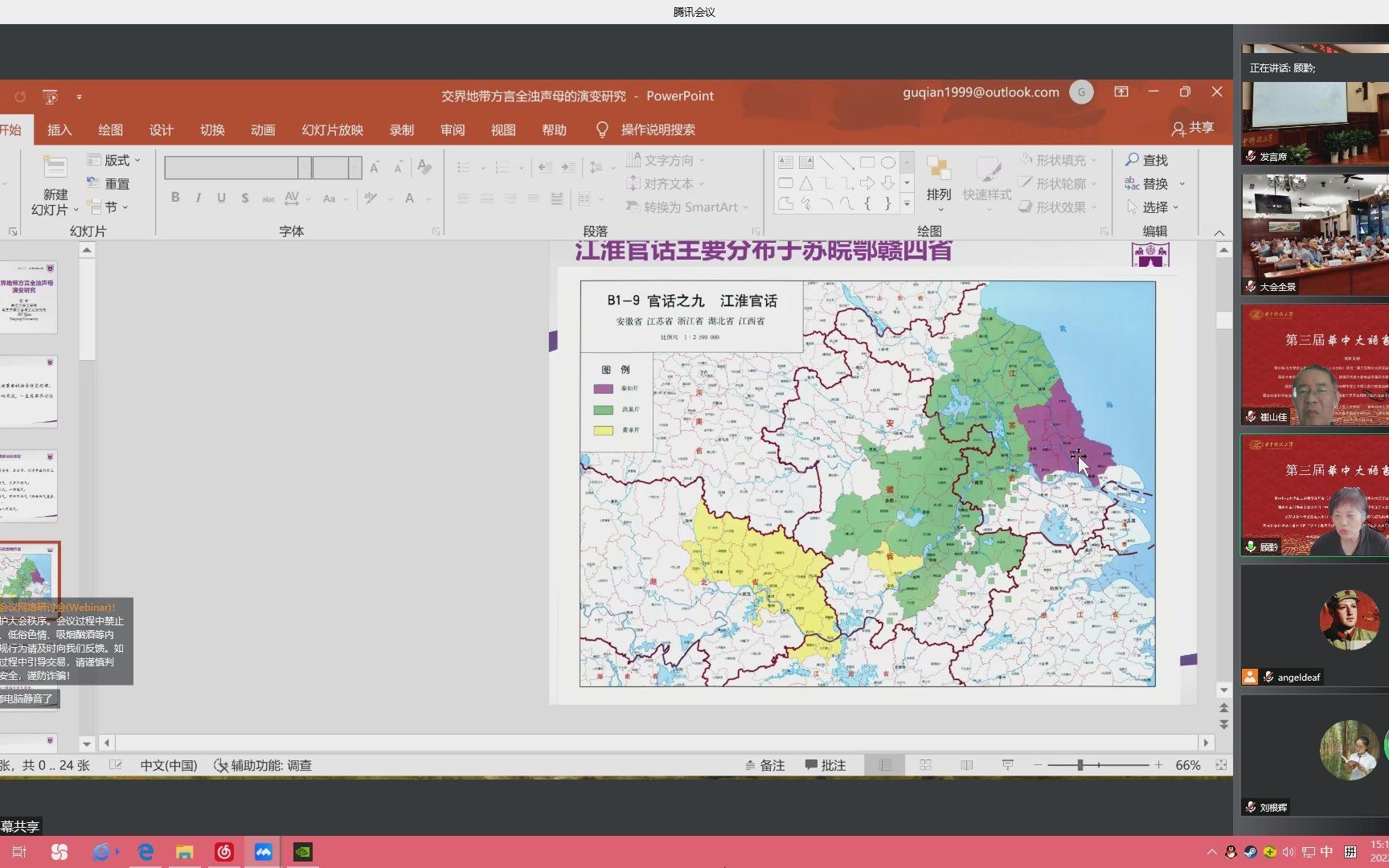Viewport: 1389px width, 868px height.
Task: Click Shape Fill (形状填充)
Action: [x=1057, y=160]
